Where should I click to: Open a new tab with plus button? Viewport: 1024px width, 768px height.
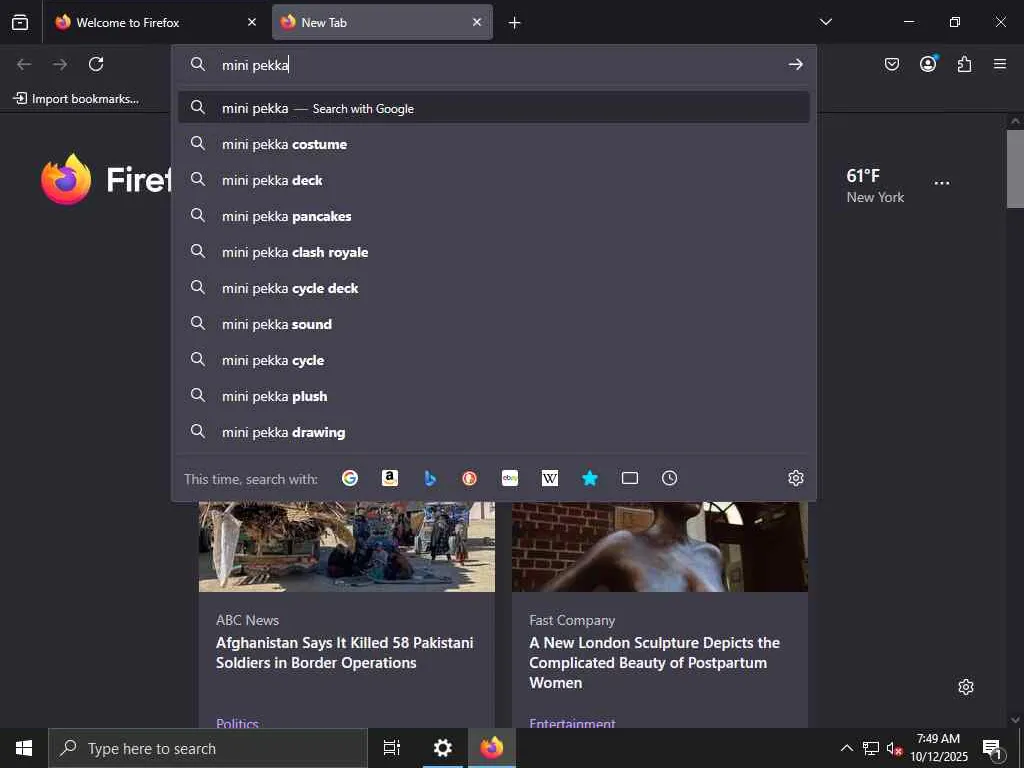pyautogui.click(x=515, y=23)
